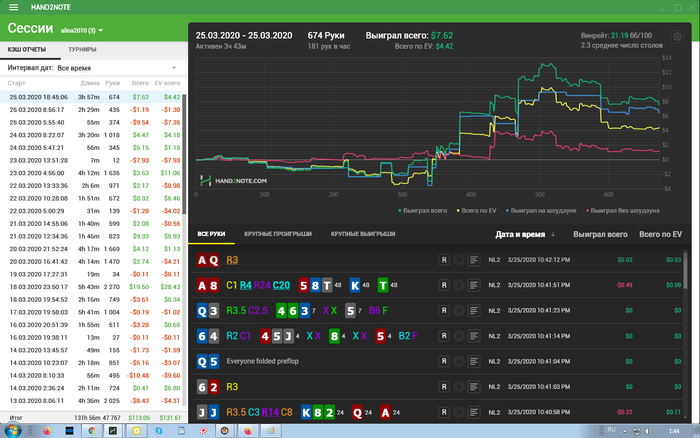Select session 14.03.2020 8:10:33
The image size is (700, 438).
point(93,375)
